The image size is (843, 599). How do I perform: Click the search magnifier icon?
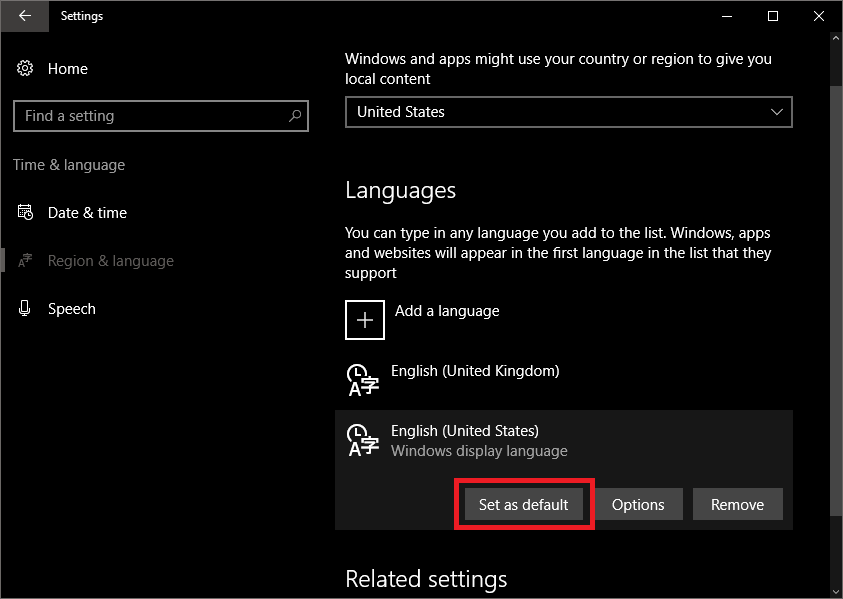point(295,116)
